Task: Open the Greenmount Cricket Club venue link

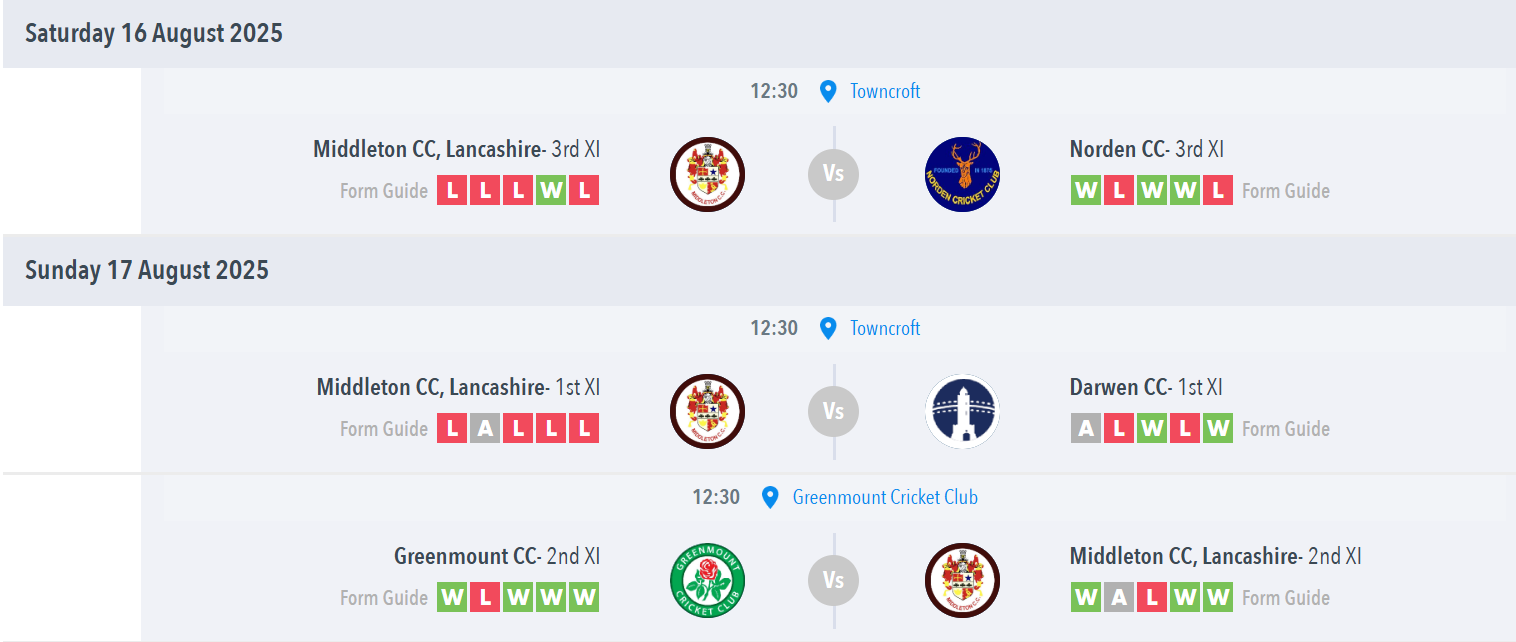Action: click(x=885, y=497)
